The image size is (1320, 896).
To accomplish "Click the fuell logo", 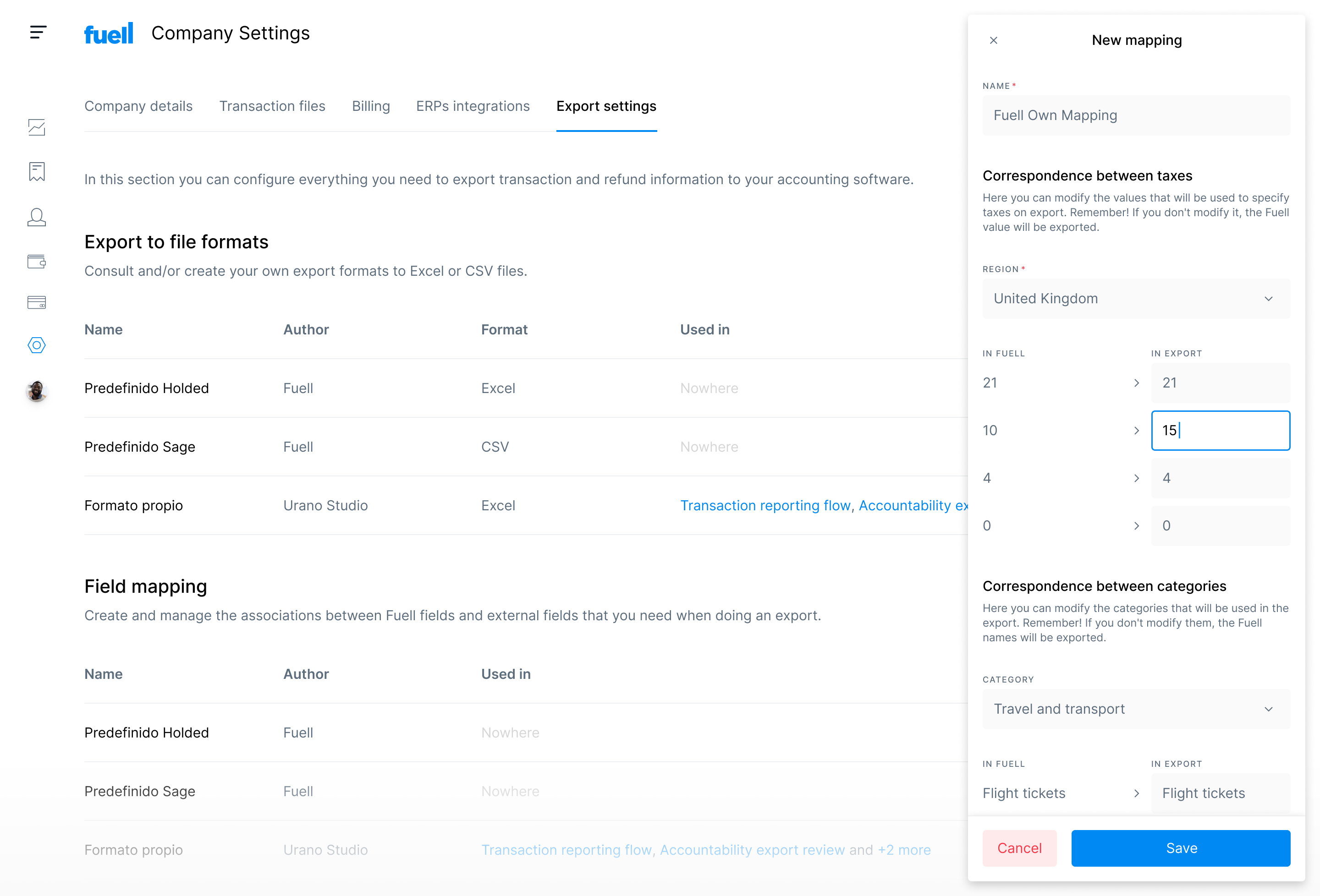I will pyautogui.click(x=109, y=33).
